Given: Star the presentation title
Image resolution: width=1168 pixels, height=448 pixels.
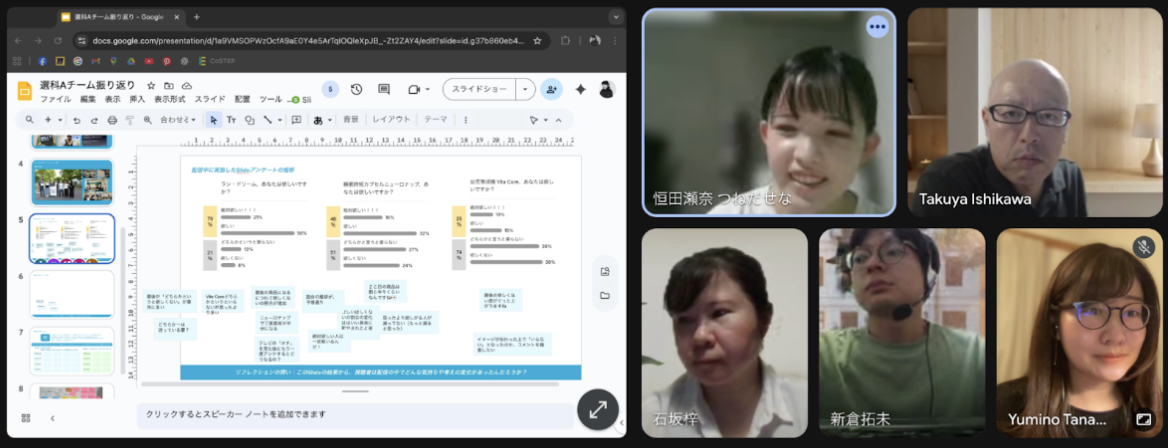Looking at the screenshot, I should pyautogui.click(x=151, y=86).
